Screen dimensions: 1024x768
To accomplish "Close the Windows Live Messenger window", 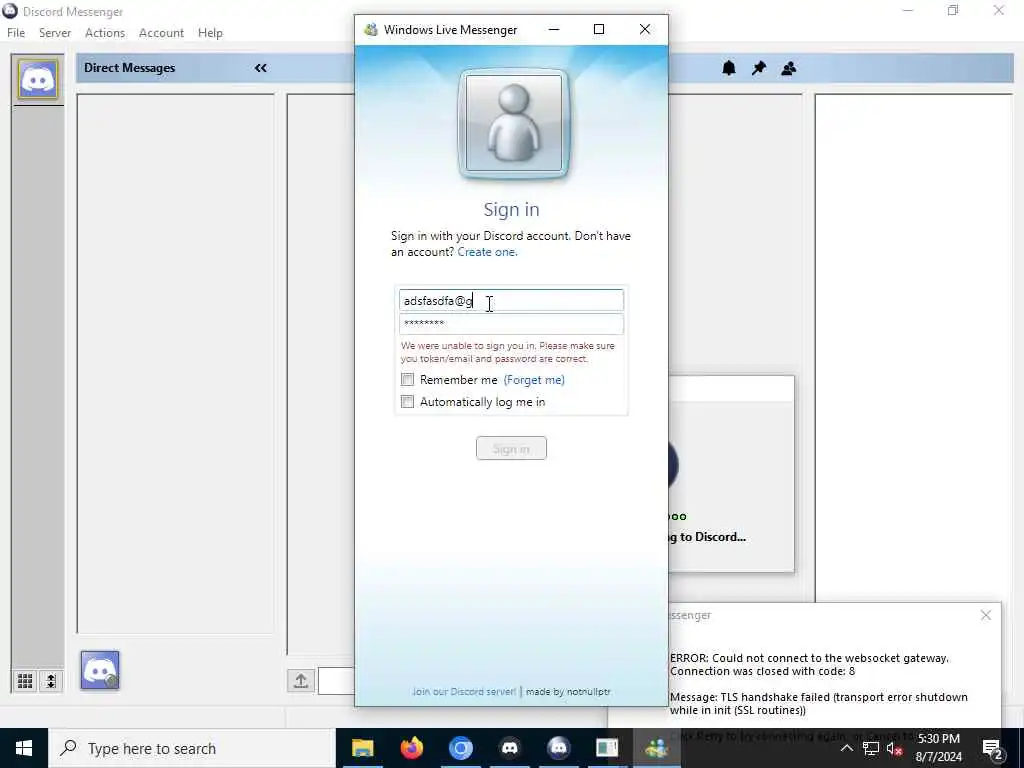I will point(645,29).
